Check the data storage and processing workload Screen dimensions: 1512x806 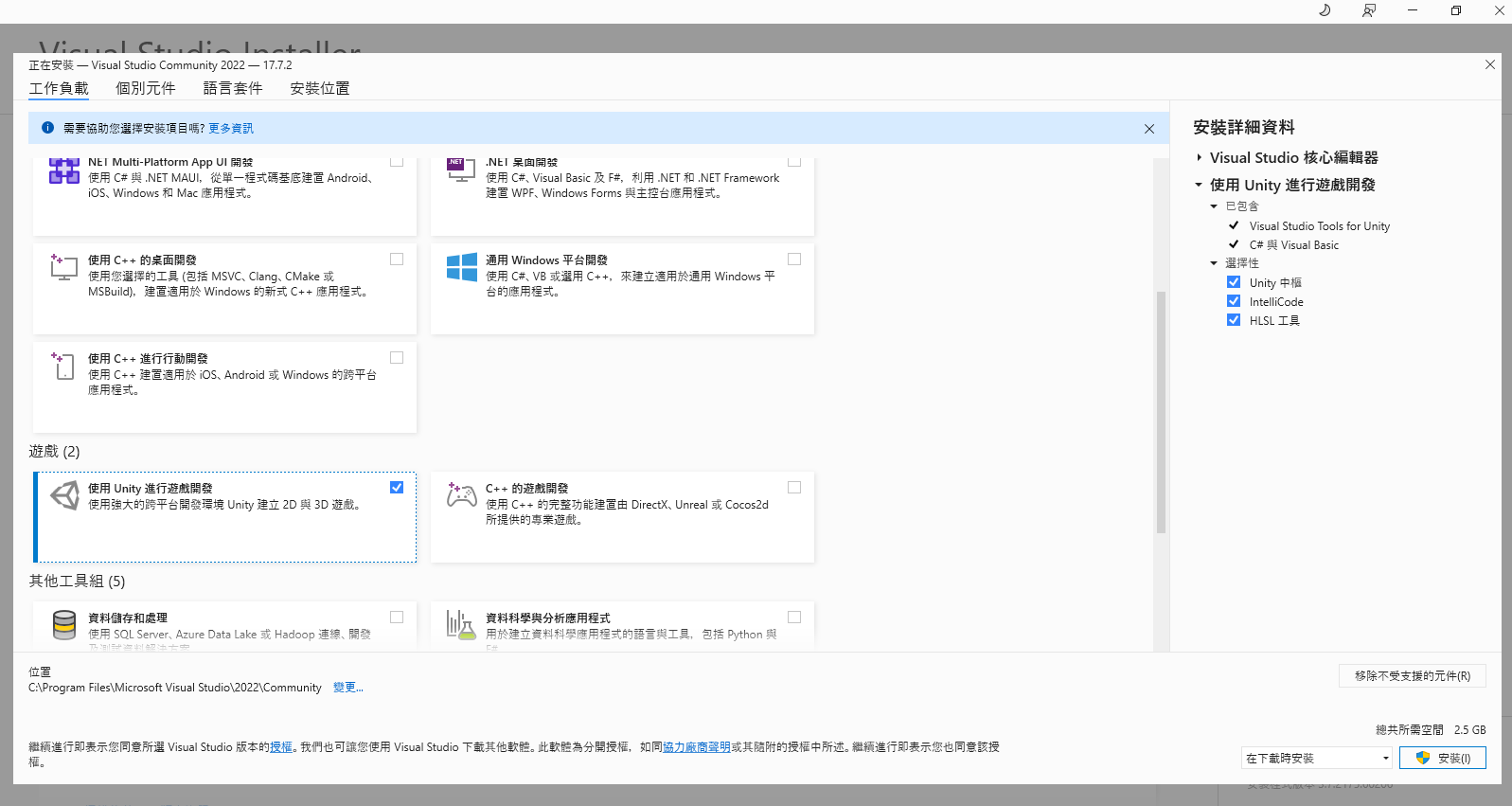(397, 617)
